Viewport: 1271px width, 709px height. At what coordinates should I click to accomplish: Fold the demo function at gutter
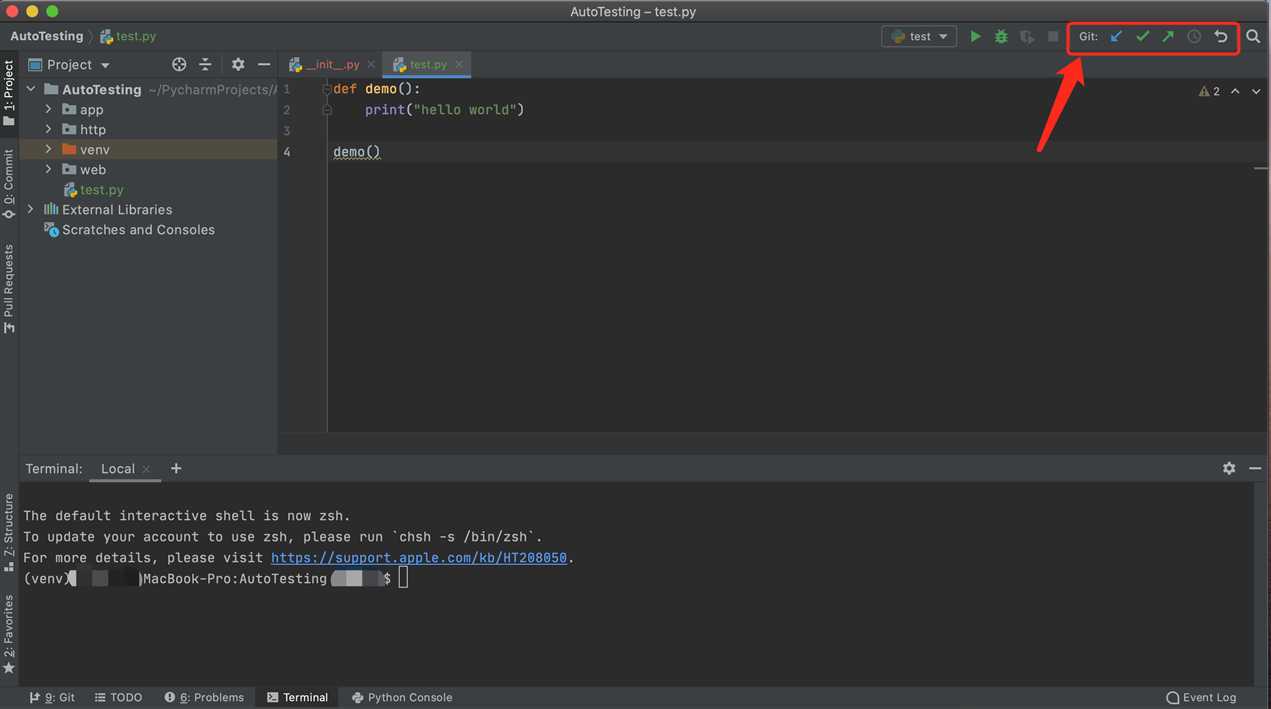coord(327,89)
